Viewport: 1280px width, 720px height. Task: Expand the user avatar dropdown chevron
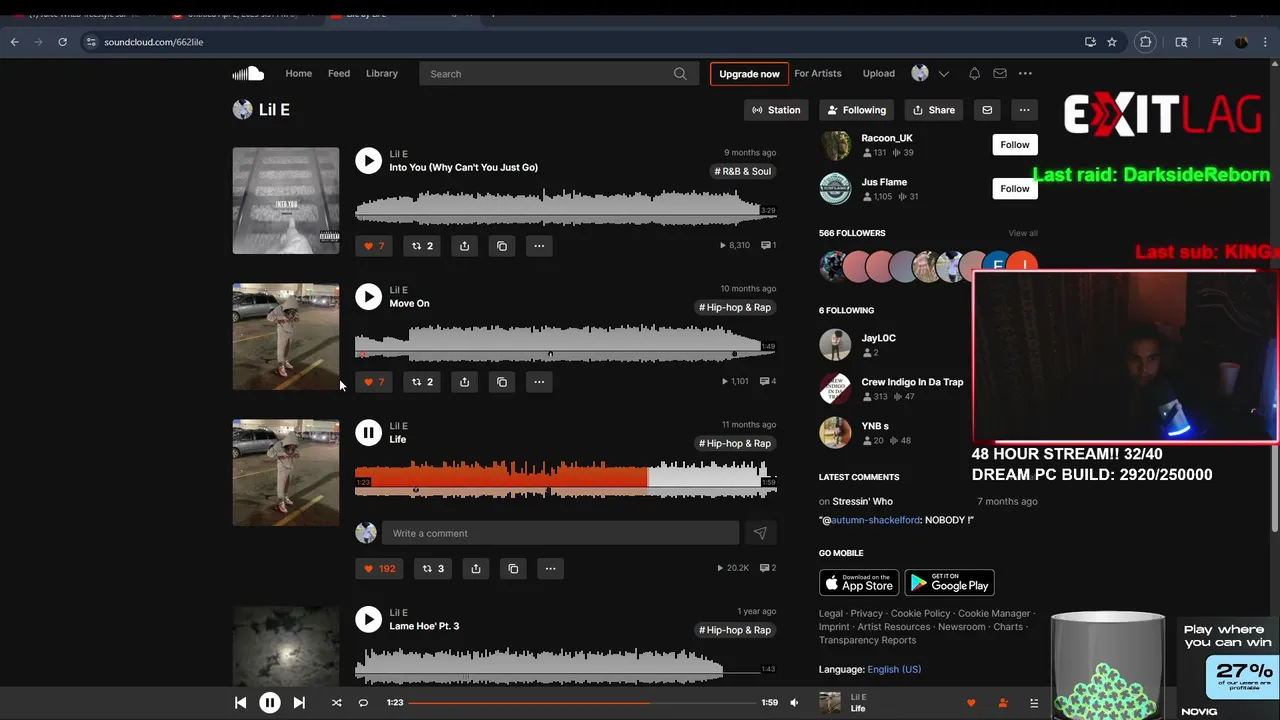pos(943,73)
